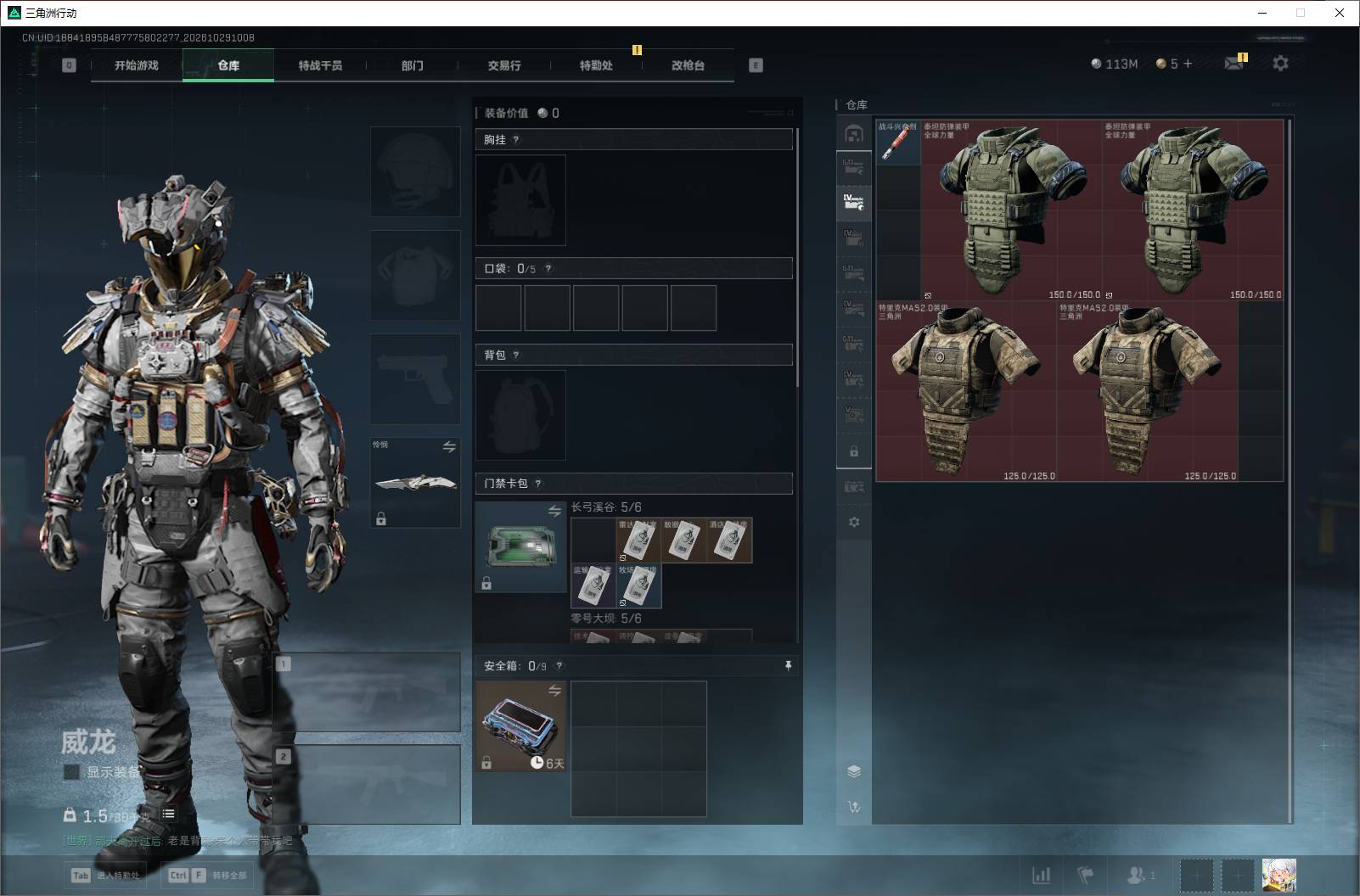
Task: Open the warehouse sidebar gear icon
Action: coord(854,522)
